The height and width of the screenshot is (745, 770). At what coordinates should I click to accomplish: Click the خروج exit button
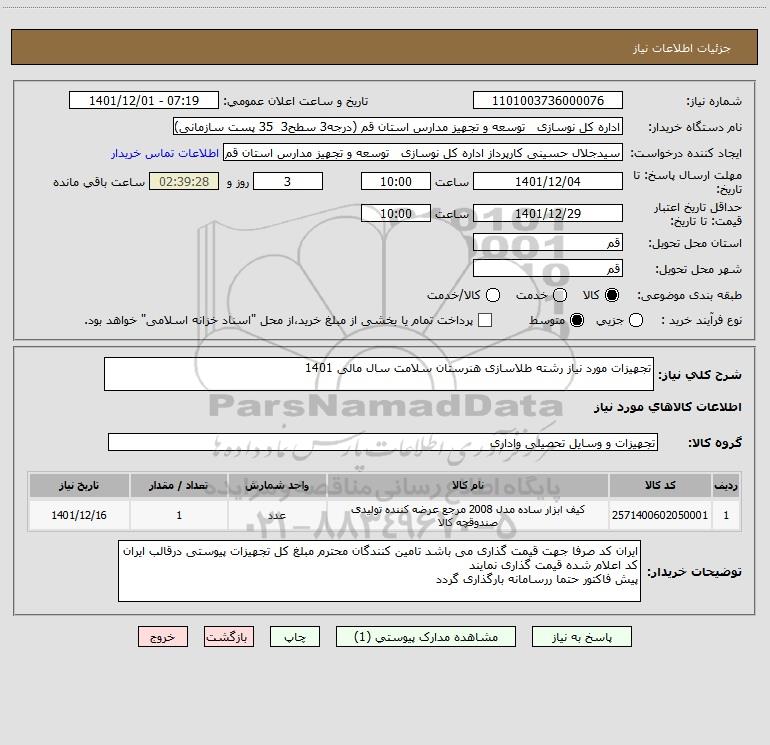(163, 637)
